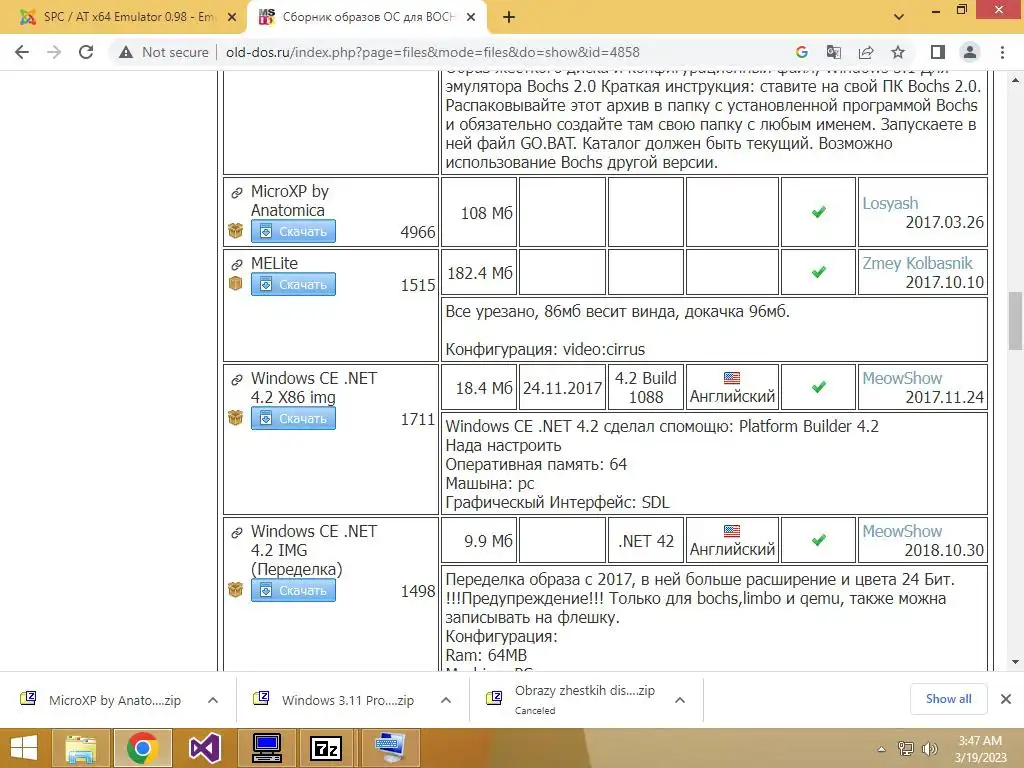Click the 108 Мб size cell

point(479,212)
